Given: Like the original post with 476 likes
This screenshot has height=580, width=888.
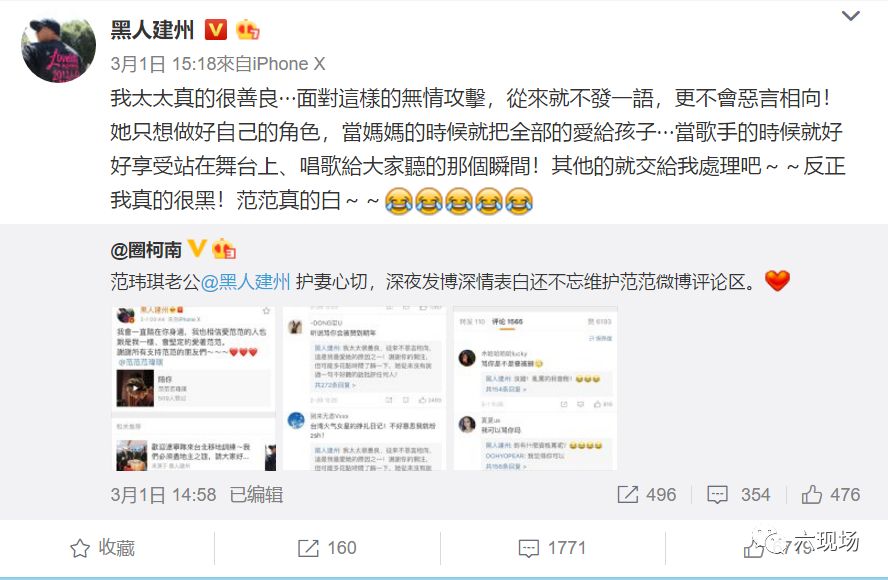Looking at the screenshot, I should point(831,494).
